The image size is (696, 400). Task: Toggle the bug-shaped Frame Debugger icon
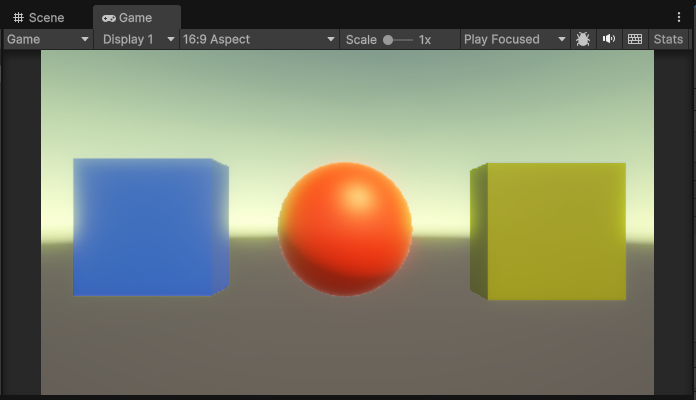[x=583, y=39]
